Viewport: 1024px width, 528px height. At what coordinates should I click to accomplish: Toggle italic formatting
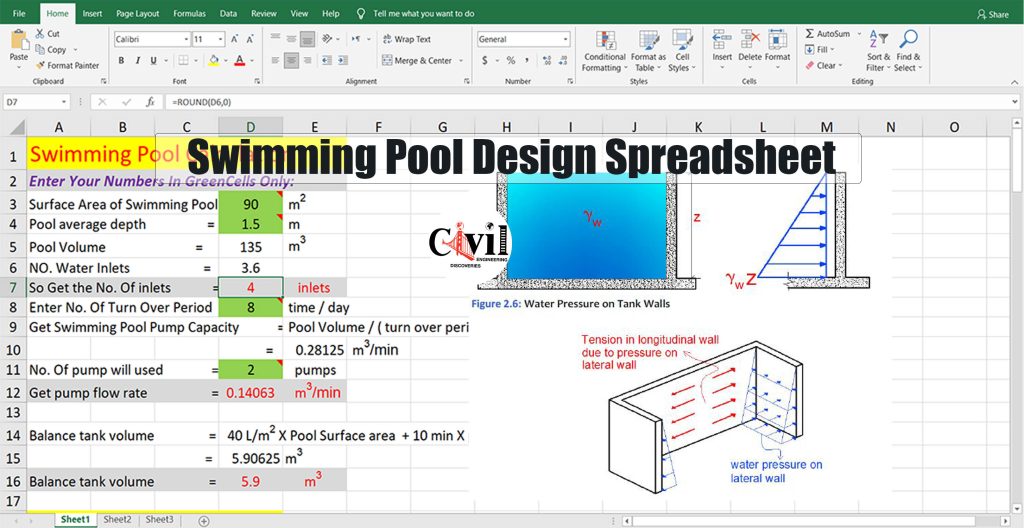137,61
